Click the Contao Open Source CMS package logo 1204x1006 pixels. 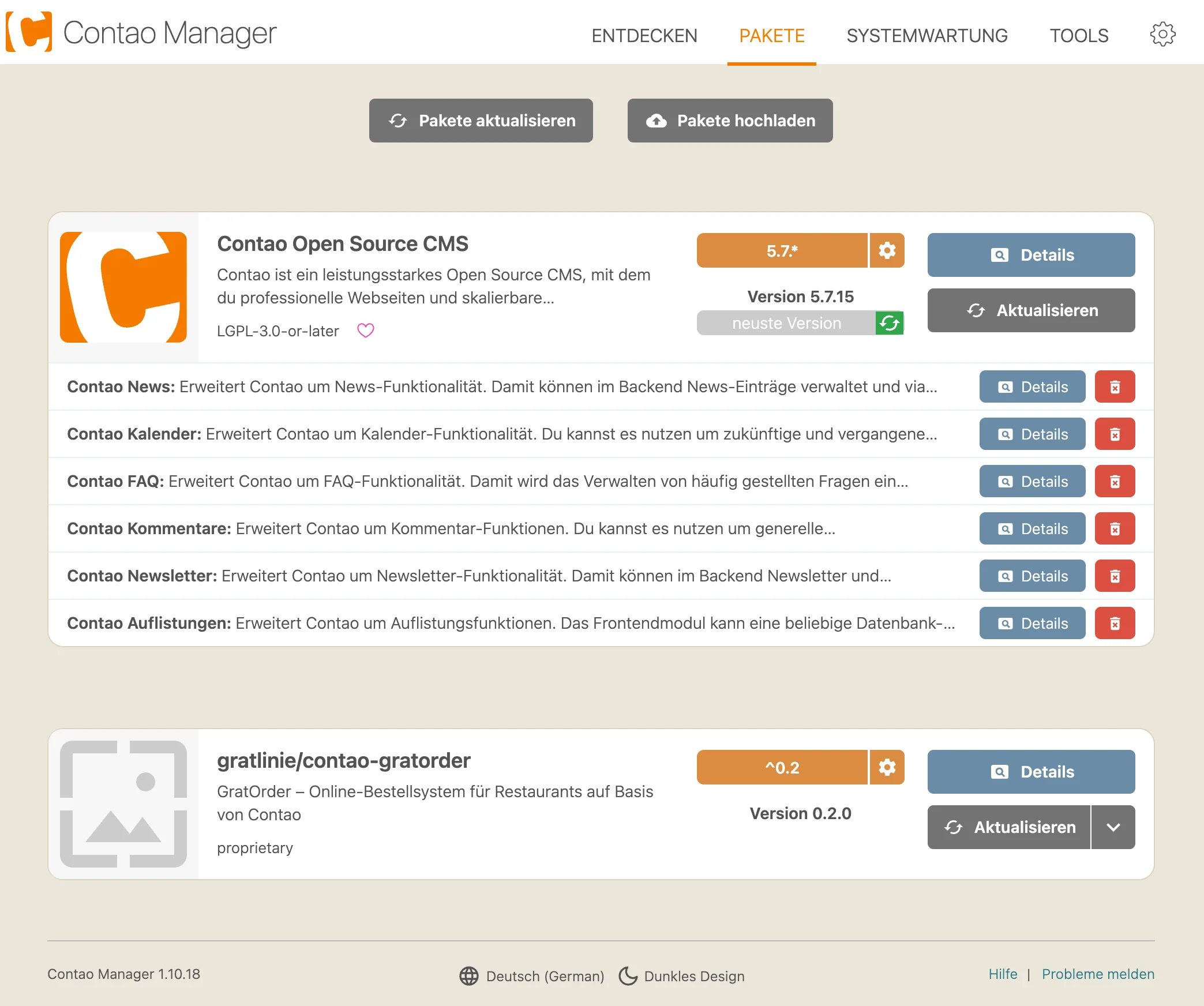pos(123,287)
